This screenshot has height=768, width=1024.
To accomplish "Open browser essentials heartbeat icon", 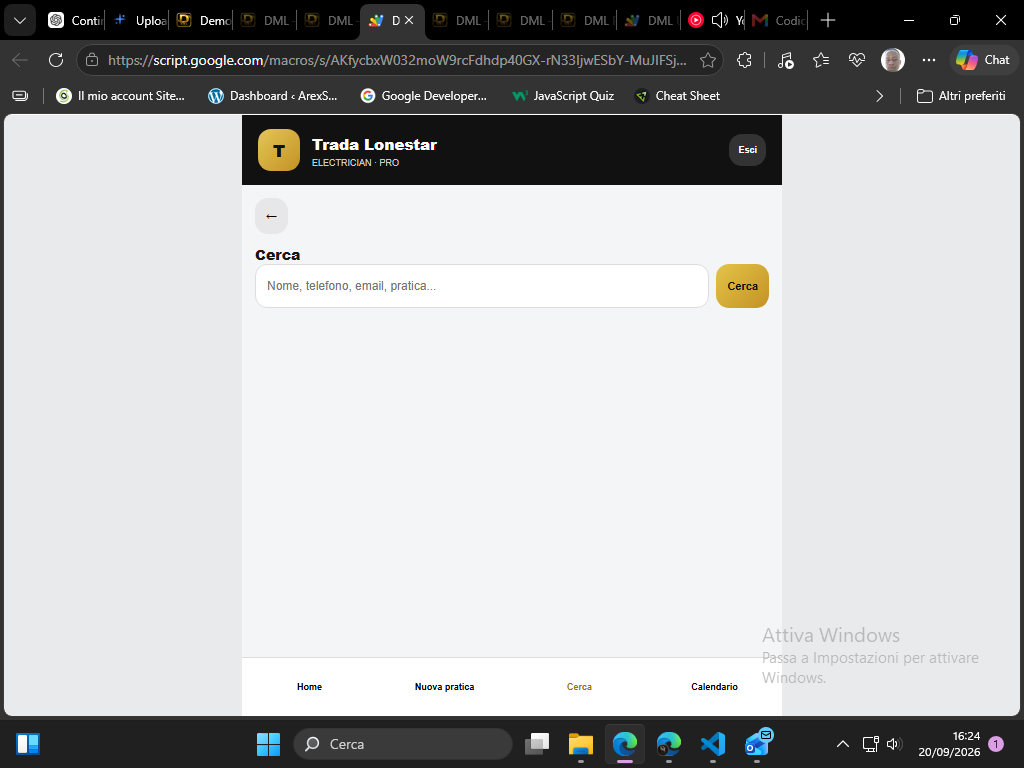I will coord(857,60).
